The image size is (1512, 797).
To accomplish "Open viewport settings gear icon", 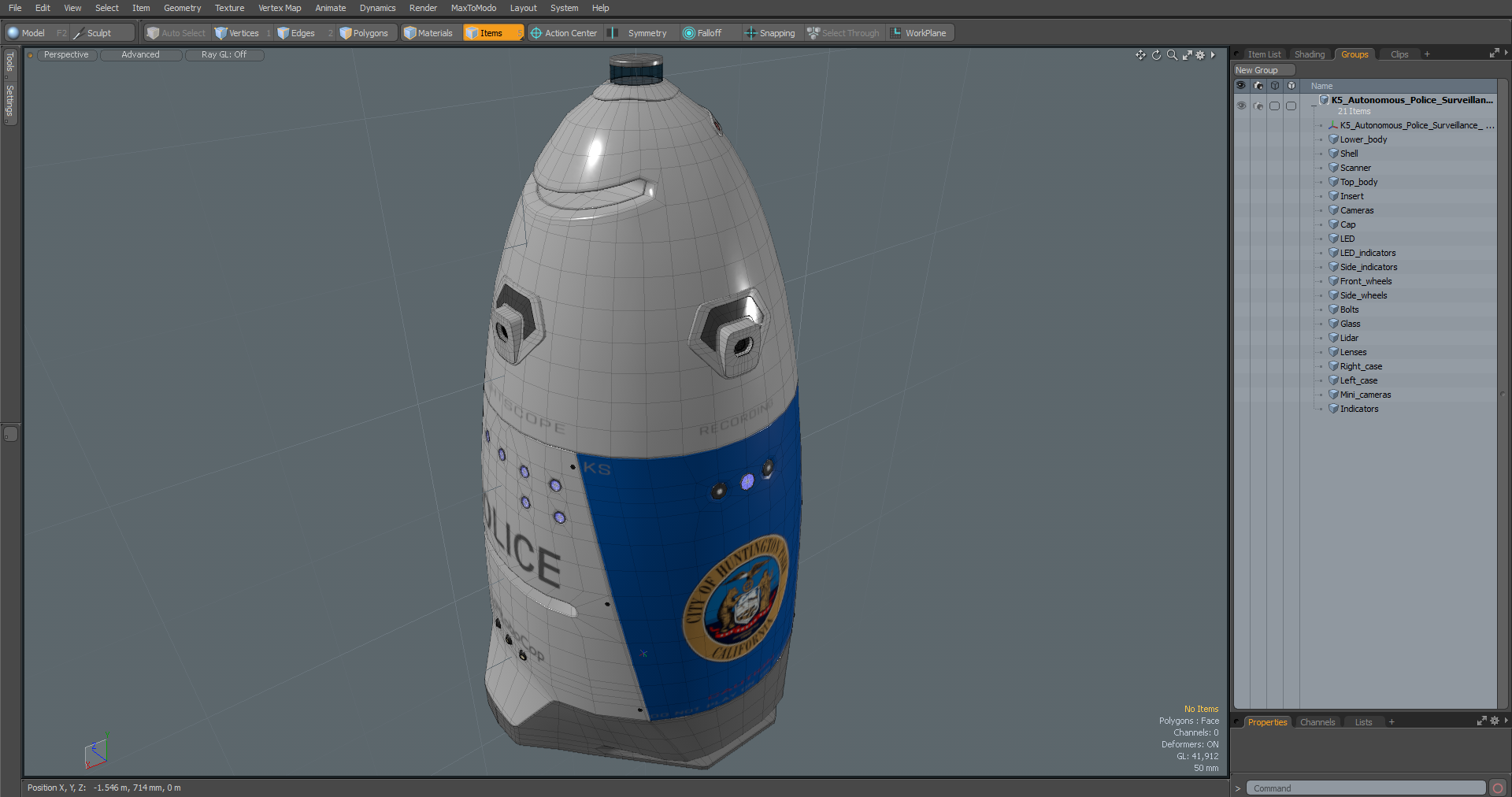I will [1200, 55].
